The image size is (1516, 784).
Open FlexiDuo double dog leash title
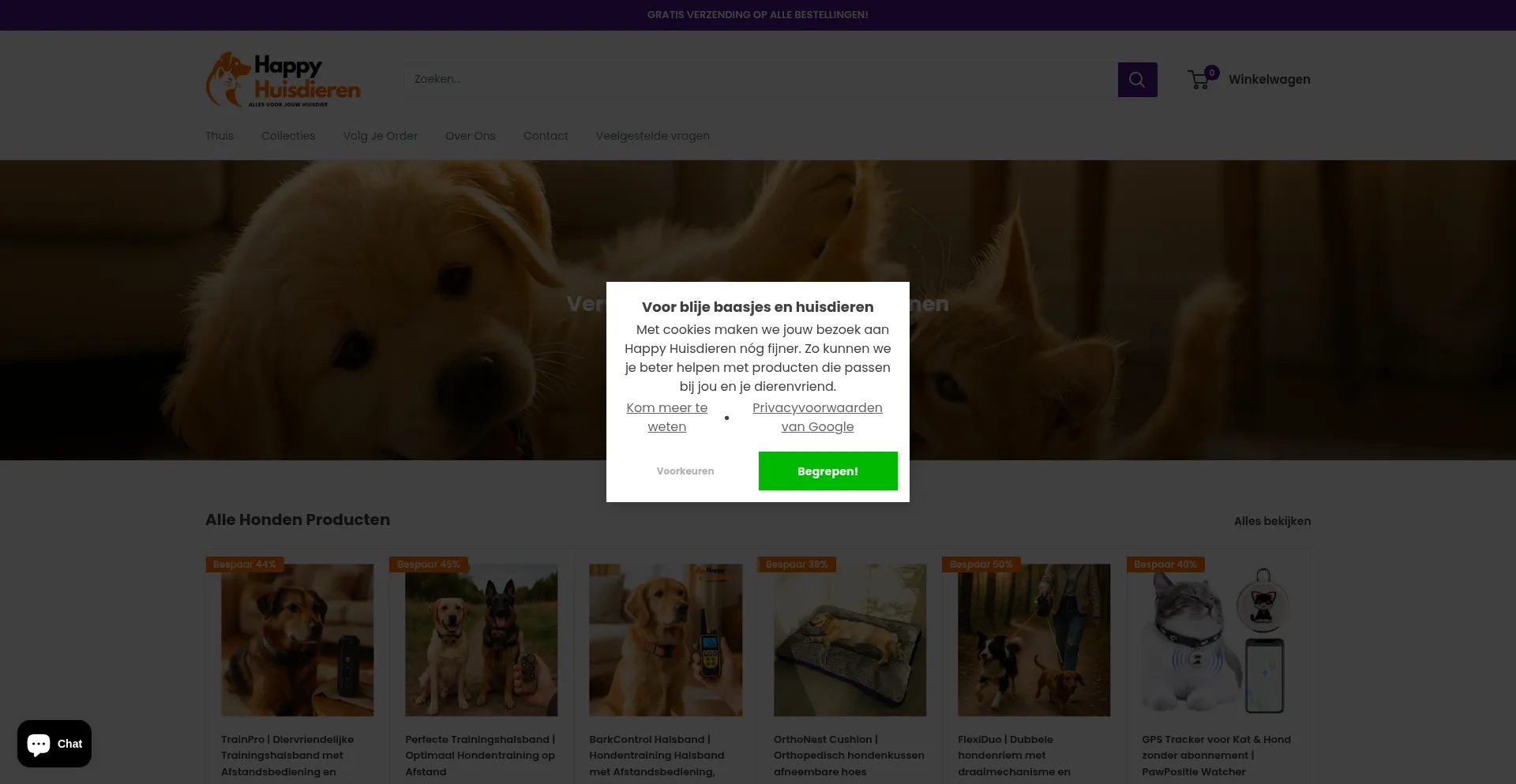[1014, 755]
